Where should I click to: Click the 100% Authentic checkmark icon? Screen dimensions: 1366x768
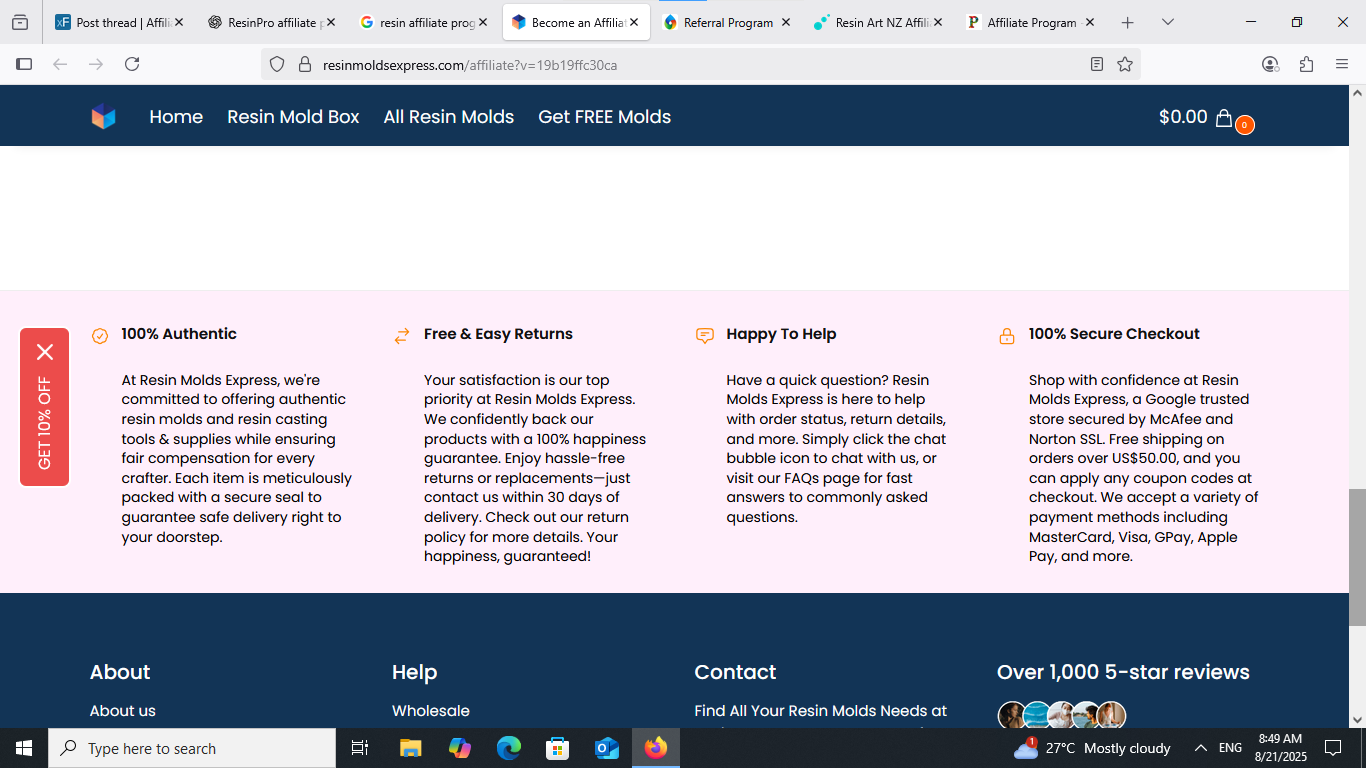pos(100,336)
